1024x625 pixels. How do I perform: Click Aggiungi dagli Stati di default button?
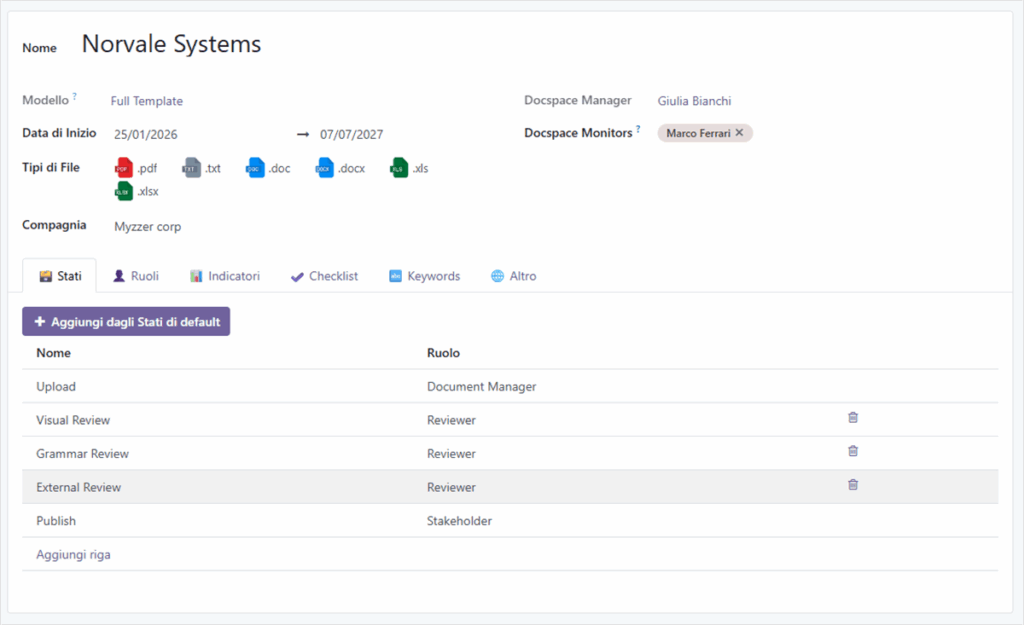126,321
